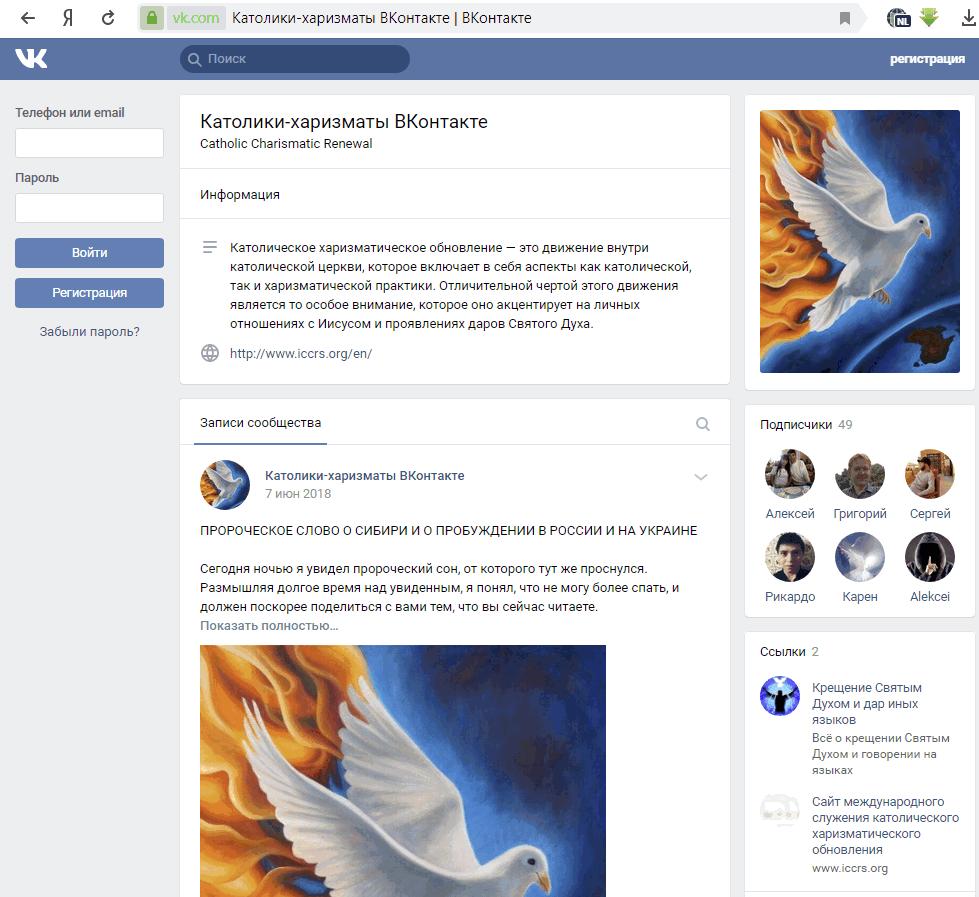
Task: Open browser downloads via the download icon
Action: [968, 18]
